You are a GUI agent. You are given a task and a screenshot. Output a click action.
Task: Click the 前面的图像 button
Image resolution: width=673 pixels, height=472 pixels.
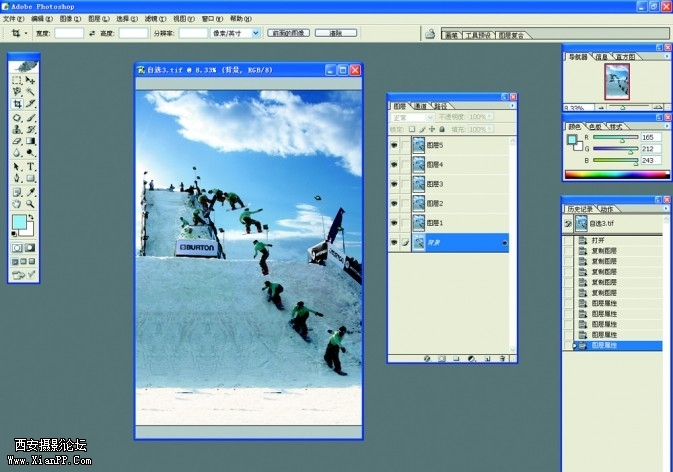[x=288, y=33]
